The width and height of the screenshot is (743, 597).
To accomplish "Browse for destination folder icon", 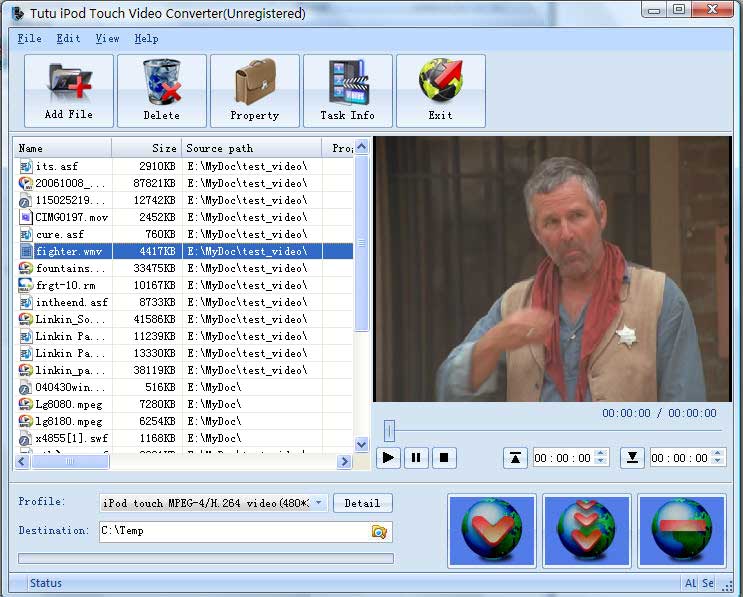I will (379, 532).
